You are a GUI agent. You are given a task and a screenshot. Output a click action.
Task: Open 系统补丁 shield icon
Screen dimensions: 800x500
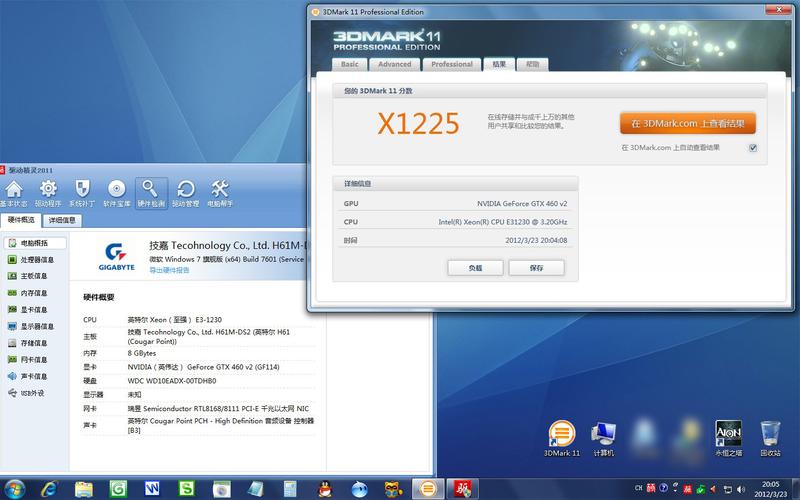click(x=82, y=193)
